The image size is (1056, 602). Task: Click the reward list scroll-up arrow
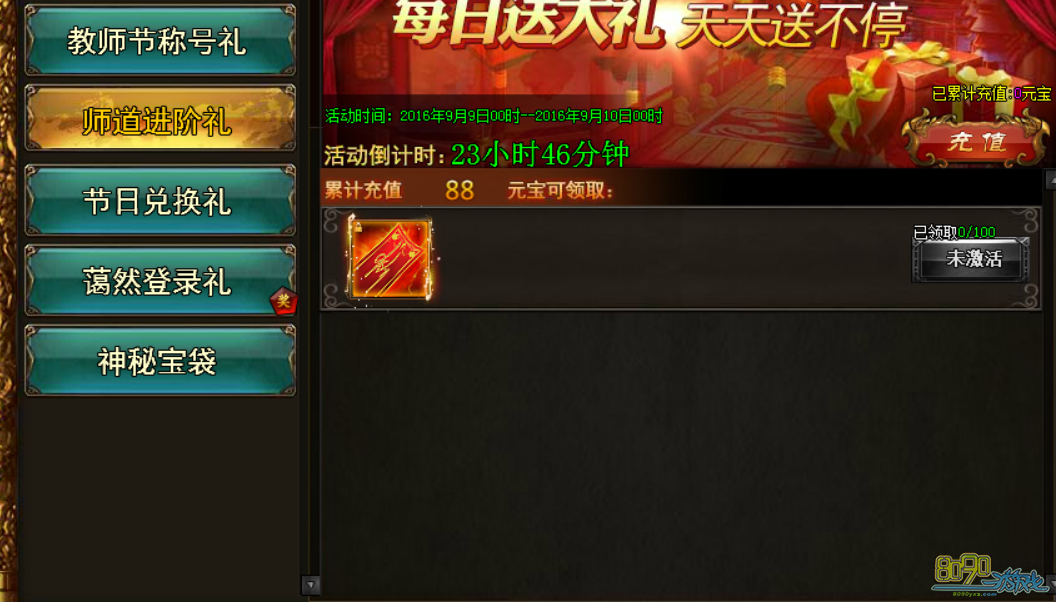point(1051,179)
